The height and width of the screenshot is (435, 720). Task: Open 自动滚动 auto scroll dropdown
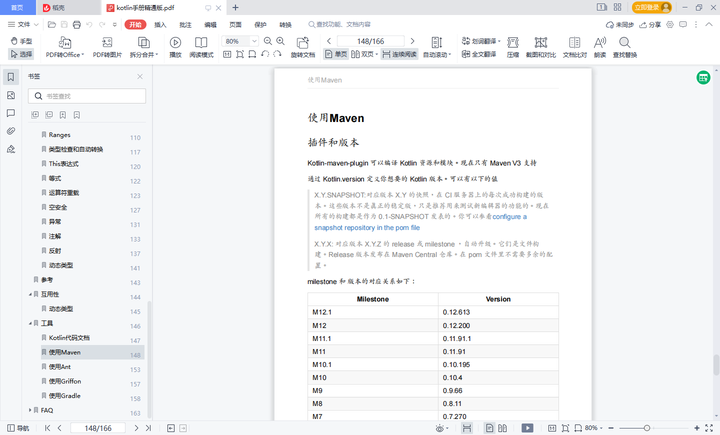pos(437,47)
